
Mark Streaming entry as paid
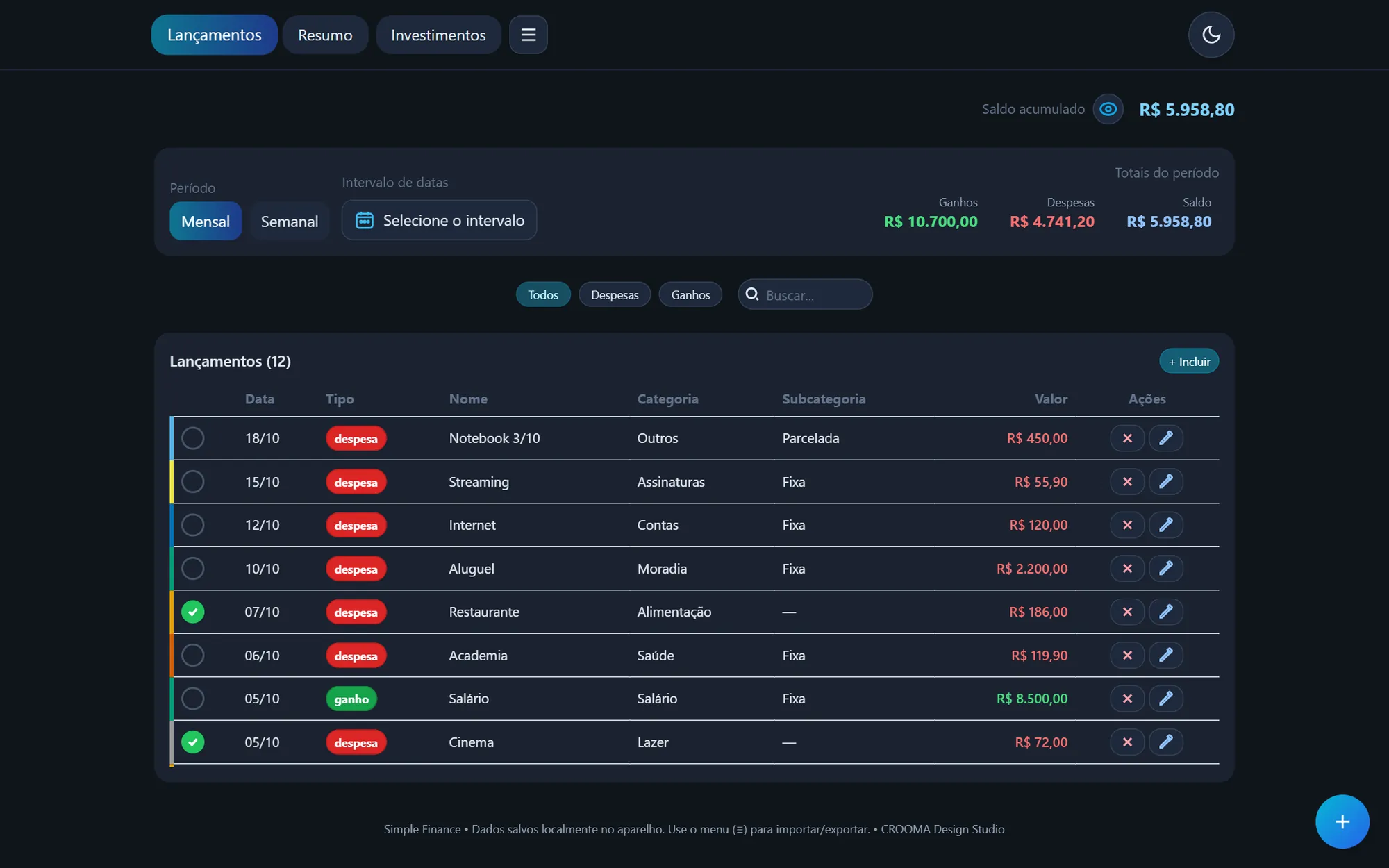[x=192, y=482]
